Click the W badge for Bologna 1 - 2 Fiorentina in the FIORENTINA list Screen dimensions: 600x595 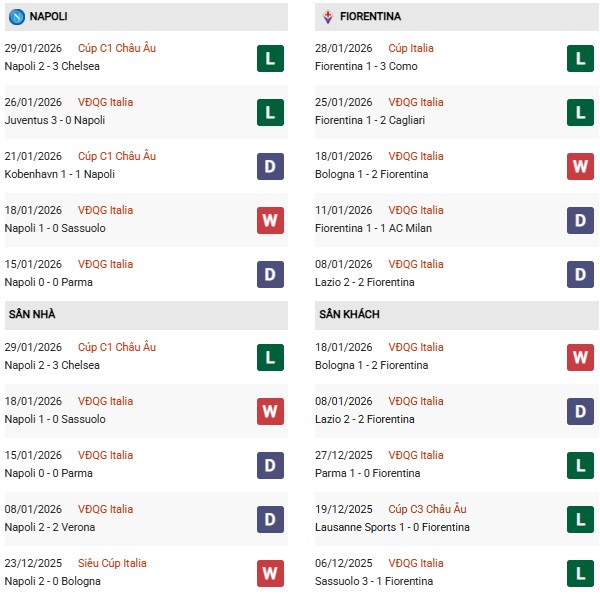tap(581, 166)
